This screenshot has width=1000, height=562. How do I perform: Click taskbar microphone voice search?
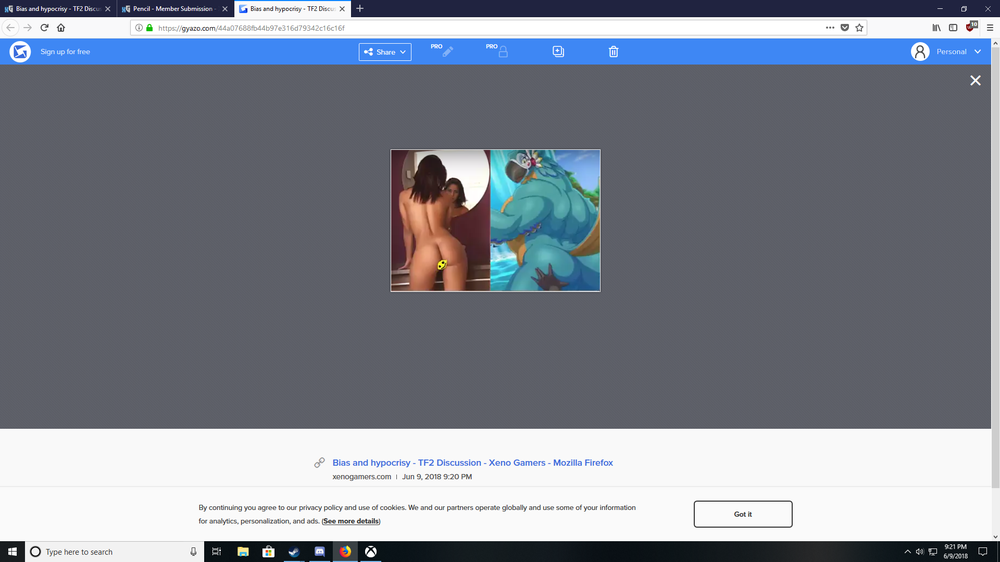pyautogui.click(x=193, y=552)
